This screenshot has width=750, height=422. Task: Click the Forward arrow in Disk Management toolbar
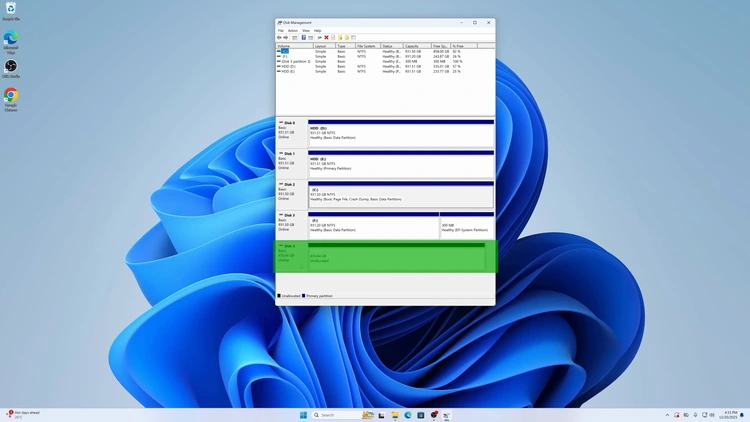point(286,37)
